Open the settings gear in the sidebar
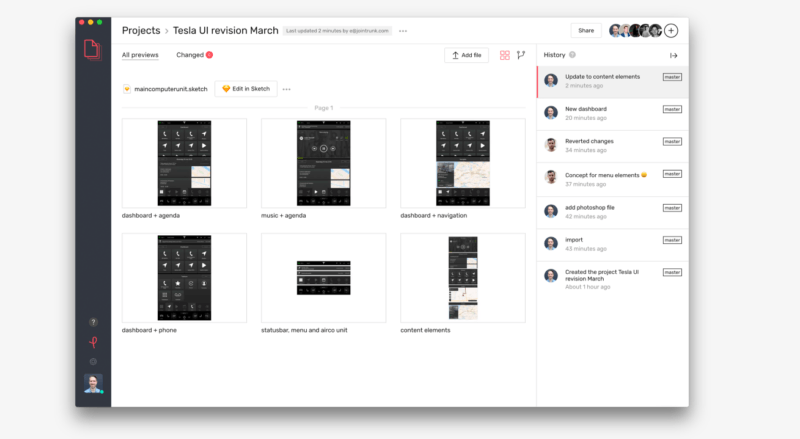The height and width of the screenshot is (439, 800). (x=93, y=361)
